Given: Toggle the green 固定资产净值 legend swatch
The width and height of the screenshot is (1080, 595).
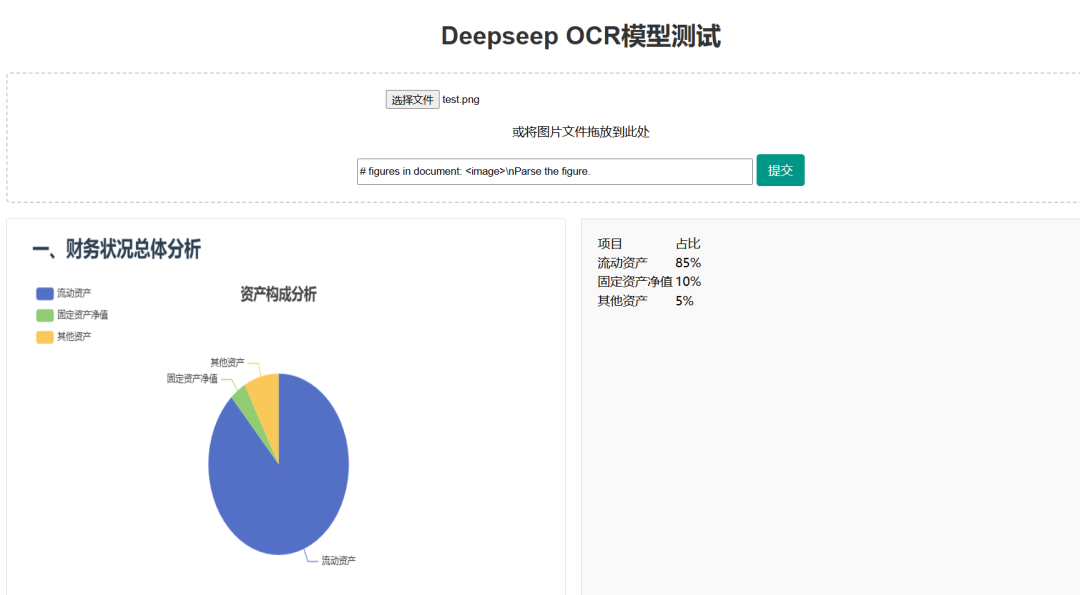Looking at the screenshot, I should tap(45, 315).
